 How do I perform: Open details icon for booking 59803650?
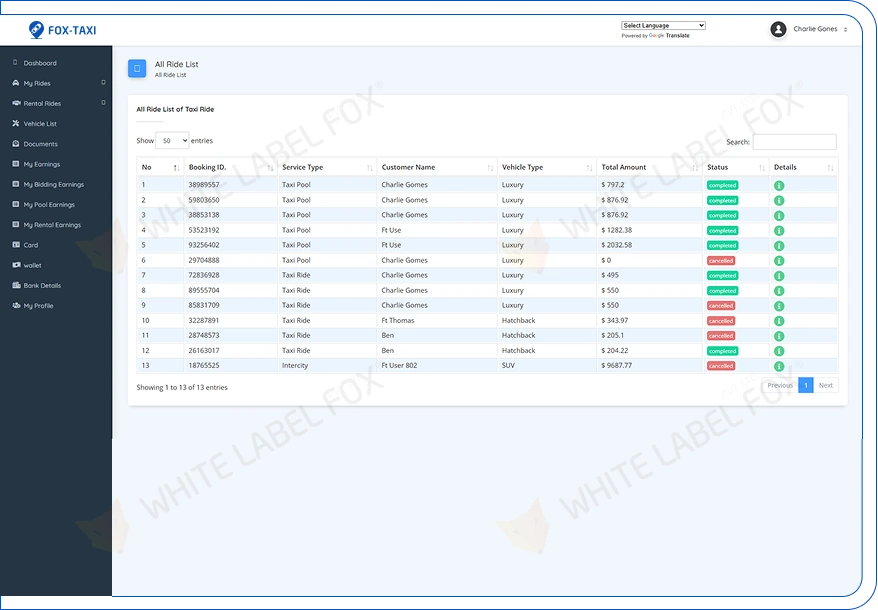[x=779, y=201]
